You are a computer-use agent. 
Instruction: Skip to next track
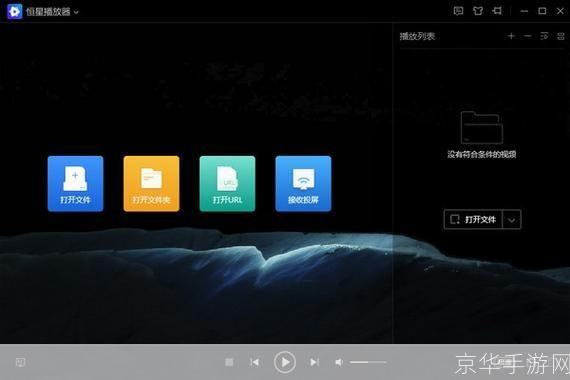(x=314, y=362)
